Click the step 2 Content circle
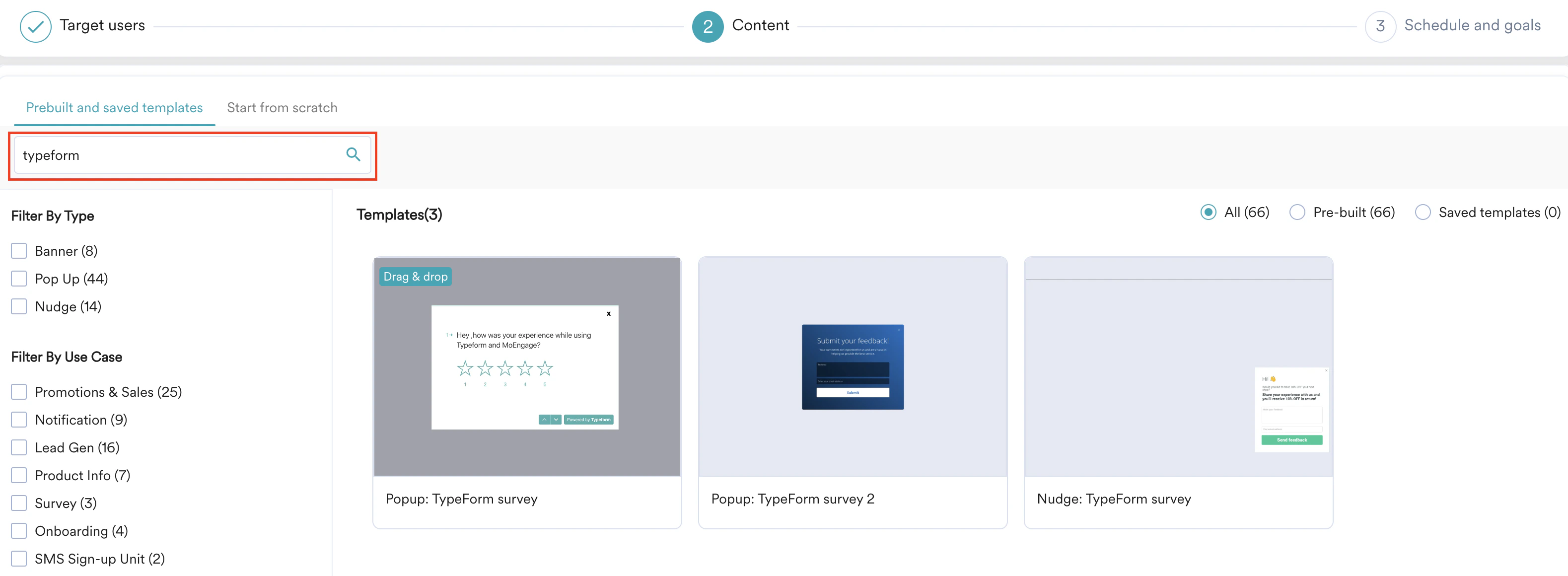The image size is (1568, 576). [x=708, y=26]
